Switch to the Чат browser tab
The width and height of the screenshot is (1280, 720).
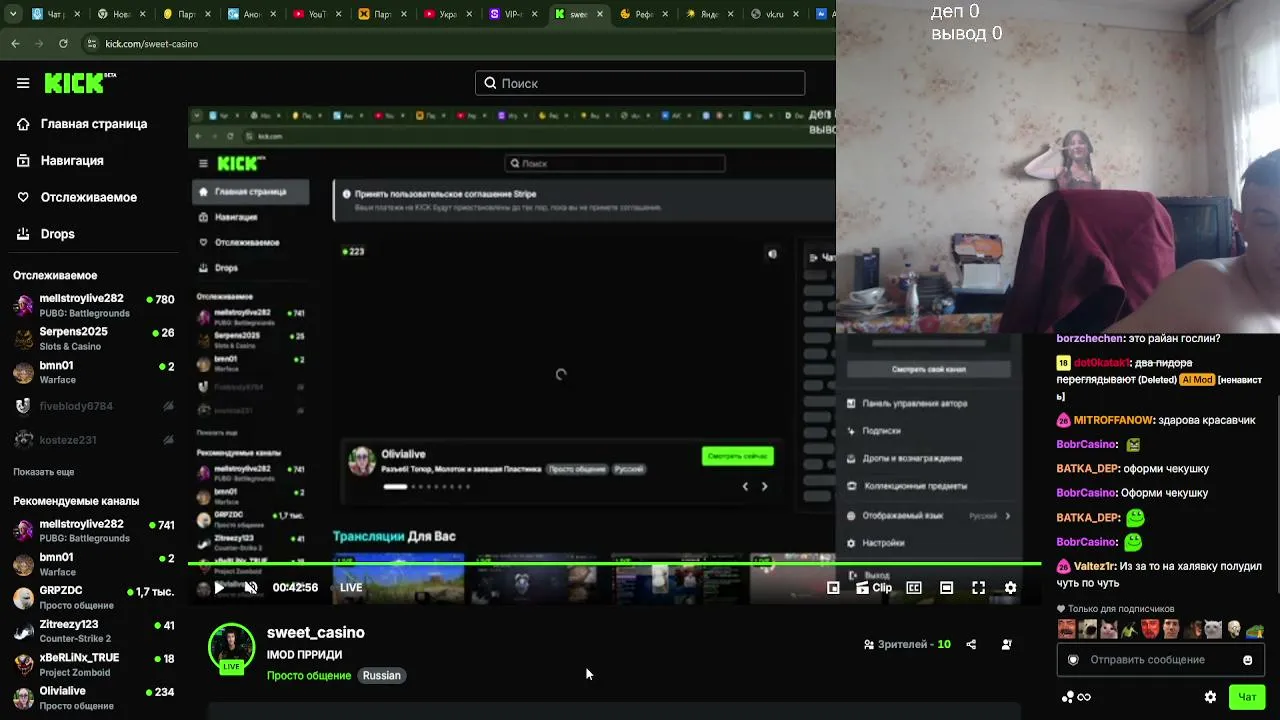(x=56, y=15)
